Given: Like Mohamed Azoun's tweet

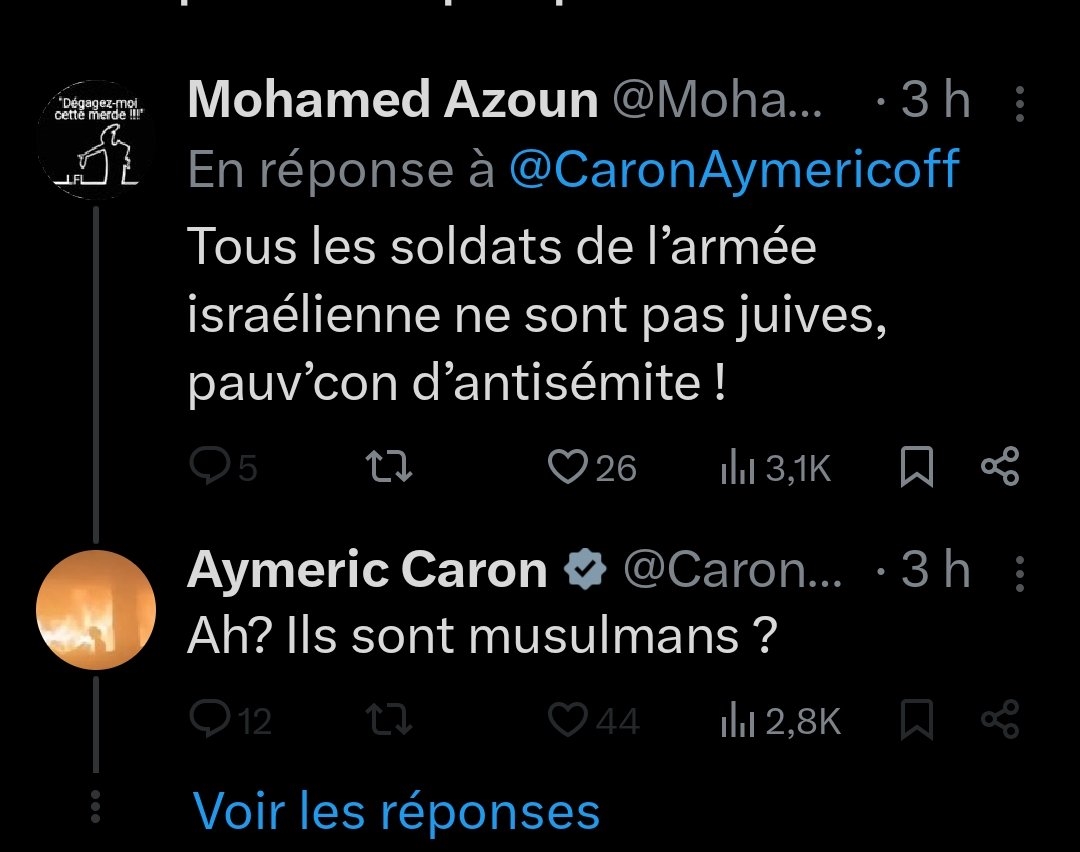Looking at the screenshot, I should point(570,468).
